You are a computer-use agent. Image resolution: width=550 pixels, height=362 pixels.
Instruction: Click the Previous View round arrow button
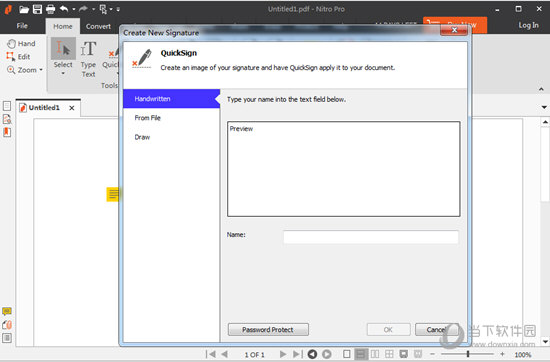pos(312,354)
